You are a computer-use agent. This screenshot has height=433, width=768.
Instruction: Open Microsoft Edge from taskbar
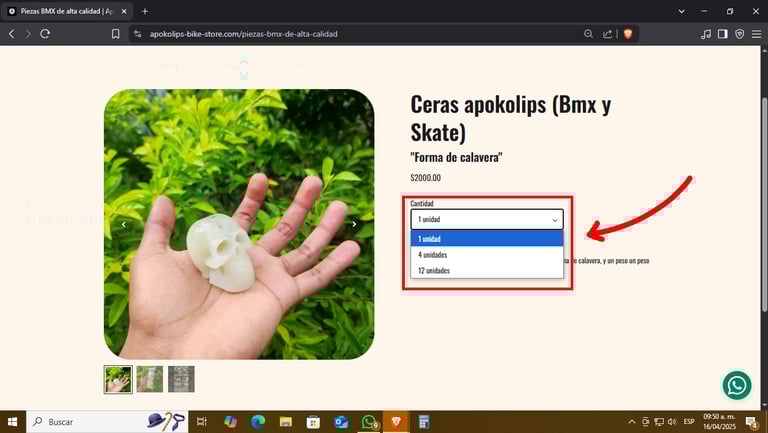(x=258, y=422)
